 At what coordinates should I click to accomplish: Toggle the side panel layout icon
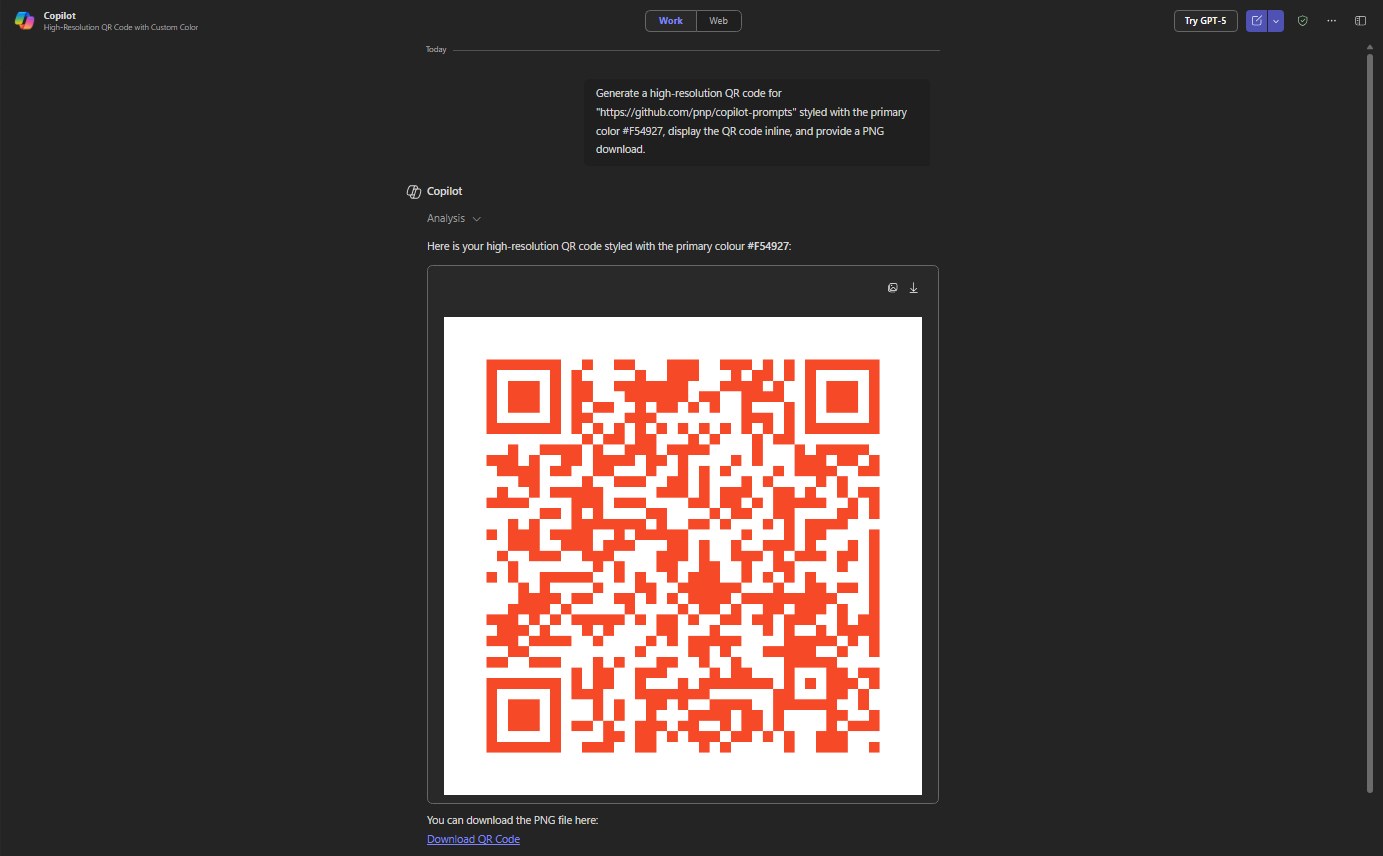(x=1360, y=21)
